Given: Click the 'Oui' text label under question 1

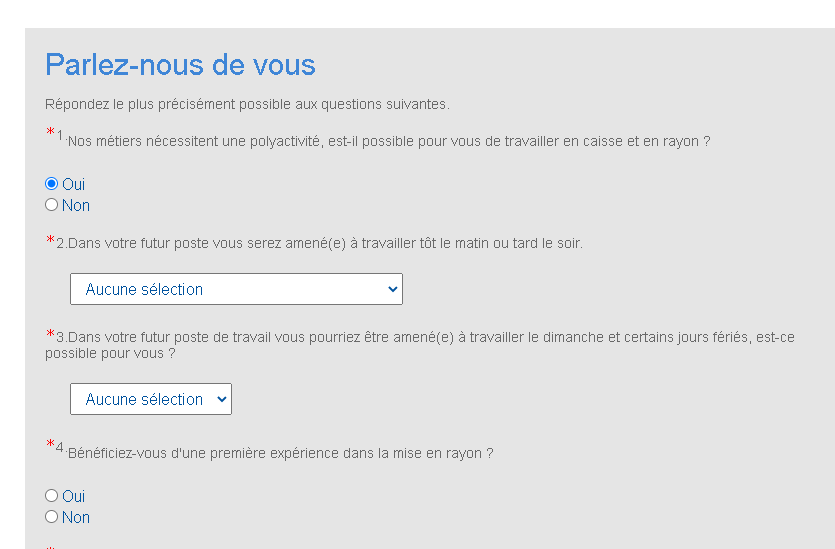Looking at the screenshot, I should [x=74, y=185].
